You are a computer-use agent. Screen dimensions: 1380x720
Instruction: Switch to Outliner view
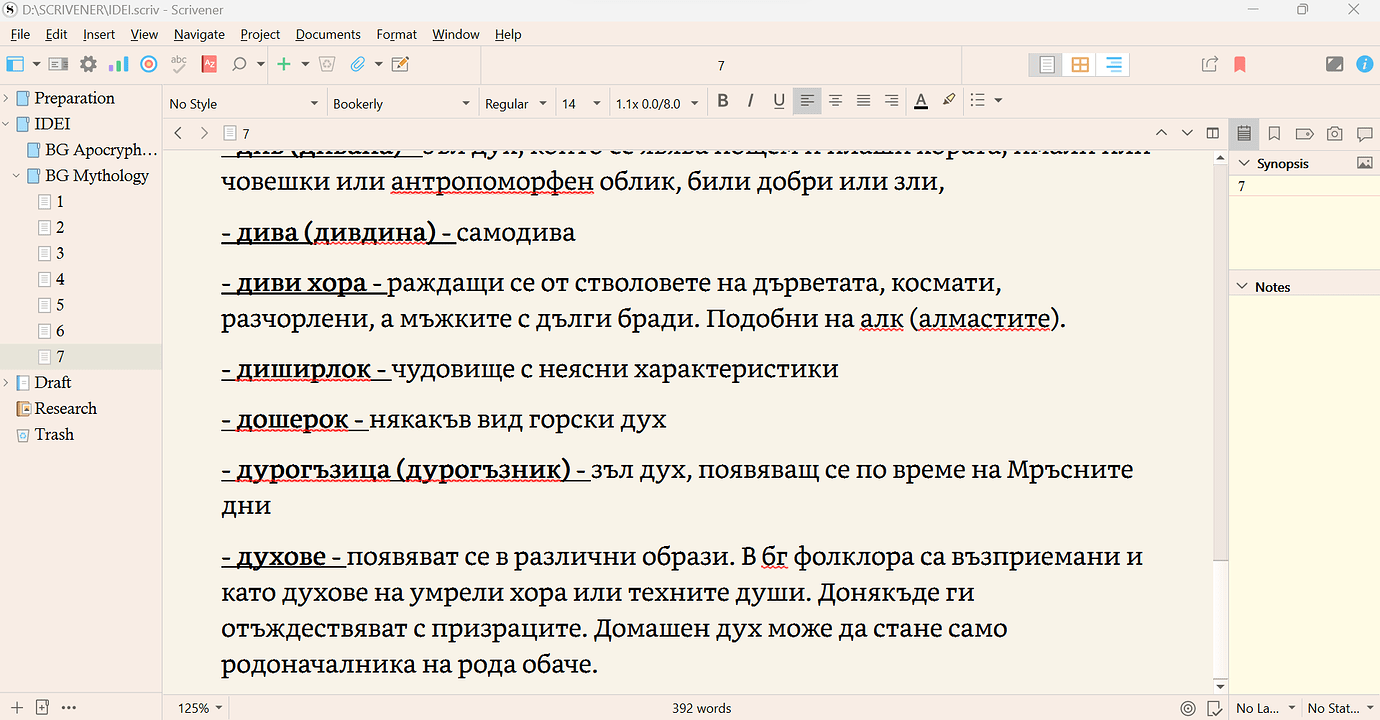(x=1113, y=63)
